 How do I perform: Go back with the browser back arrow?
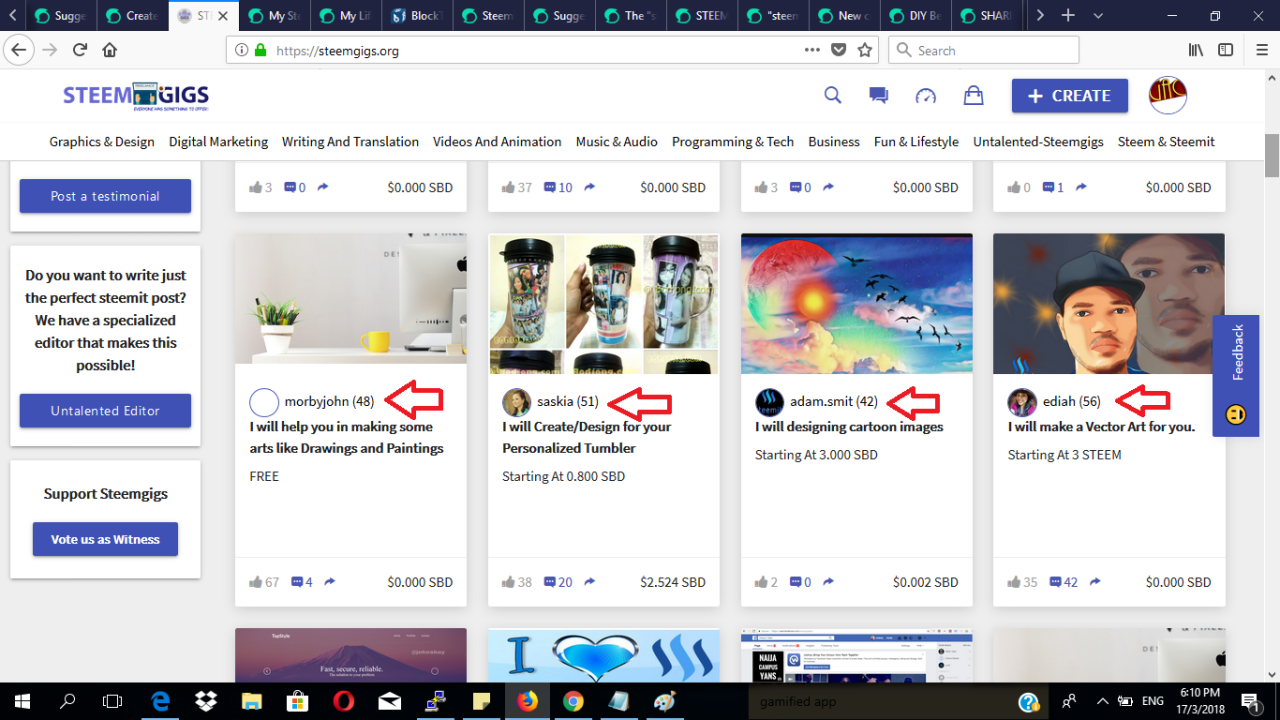pyautogui.click(x=20, y=50)
